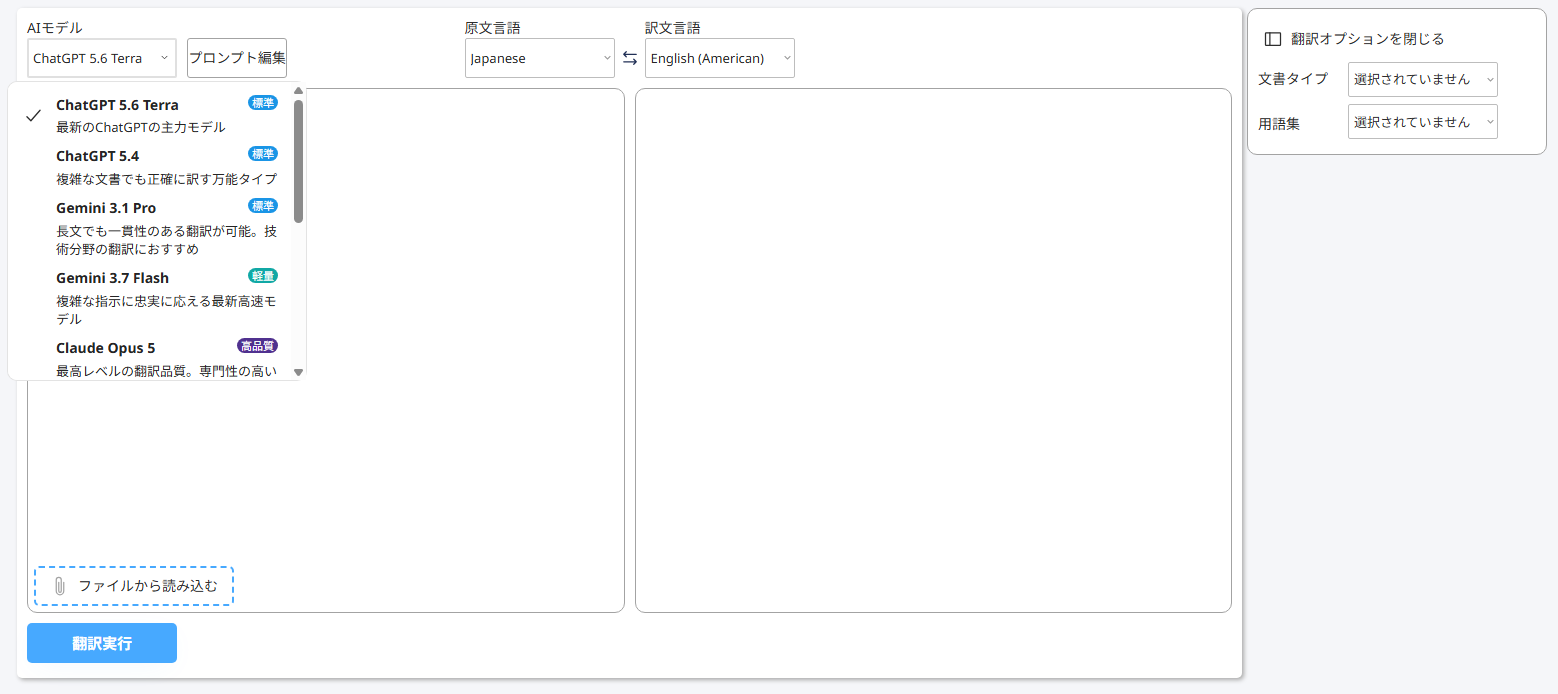Screen dimensions: 1558x694
Task: Click the AIモデル label
Action: [x=55, y=28]
